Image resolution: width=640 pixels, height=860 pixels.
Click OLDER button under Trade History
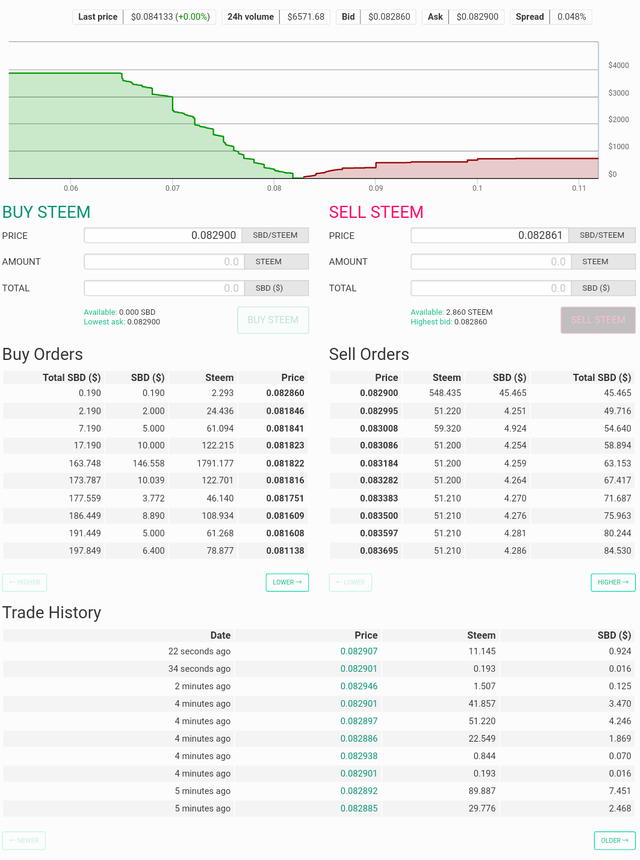coord(615,840)
